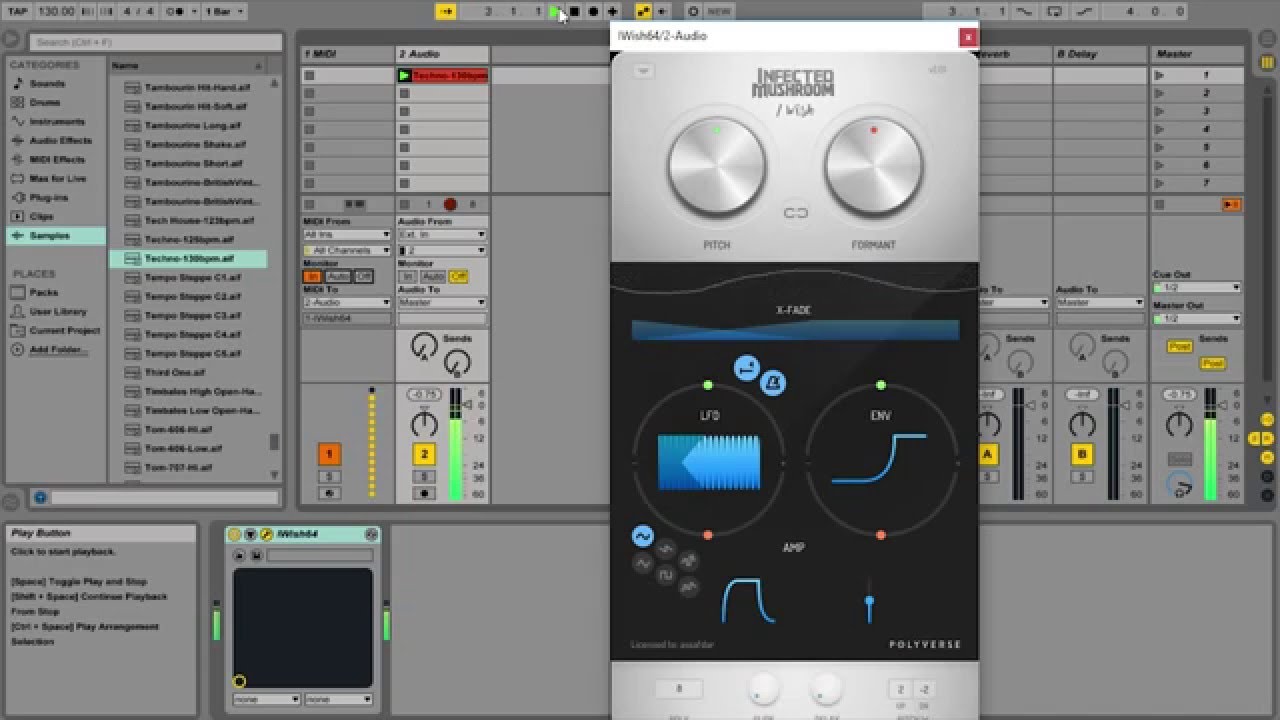Click the X-FADE bar in the Wish plugin
Screen dimensions: 1280x720
(x=795, y=330)
